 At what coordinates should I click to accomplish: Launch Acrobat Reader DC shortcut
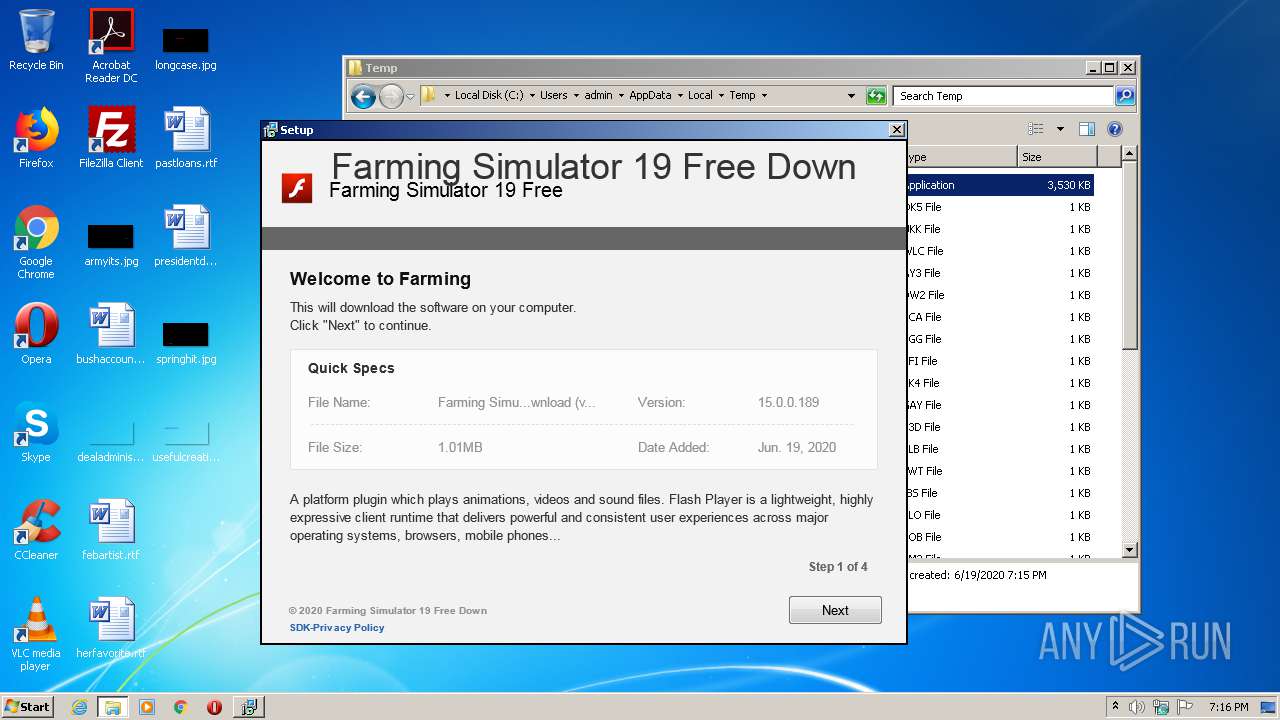[x=111, y=46]
